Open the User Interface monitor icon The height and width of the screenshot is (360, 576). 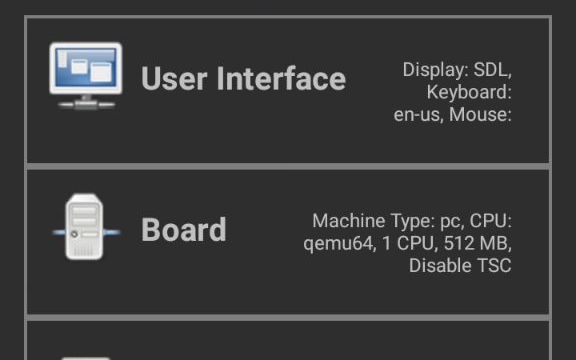[x=86, y=76]
